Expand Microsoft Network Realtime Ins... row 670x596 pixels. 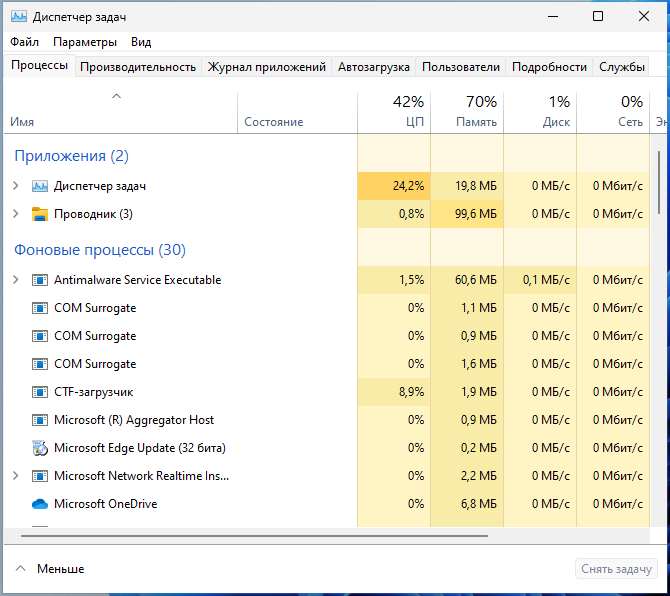point(16,476)
